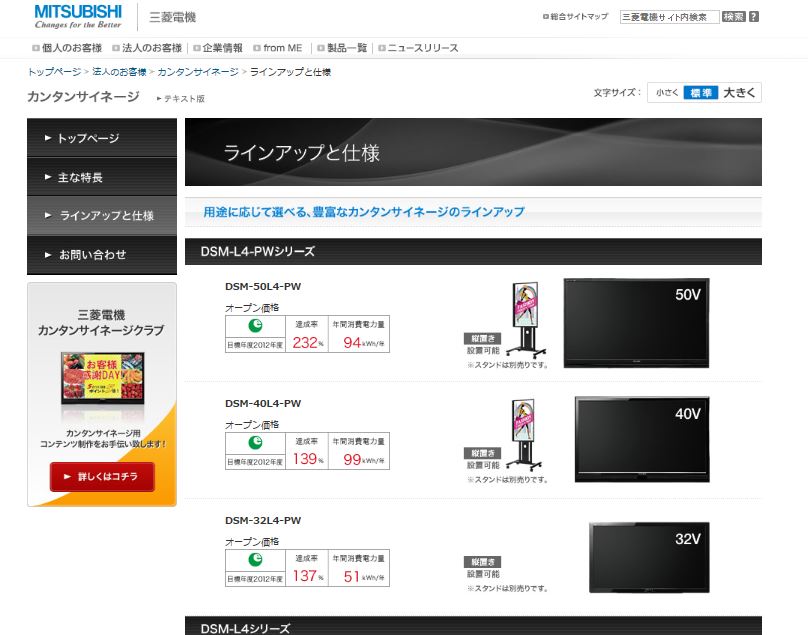
Task: Select トップページ in the sidebar
Action: (102, 138)
